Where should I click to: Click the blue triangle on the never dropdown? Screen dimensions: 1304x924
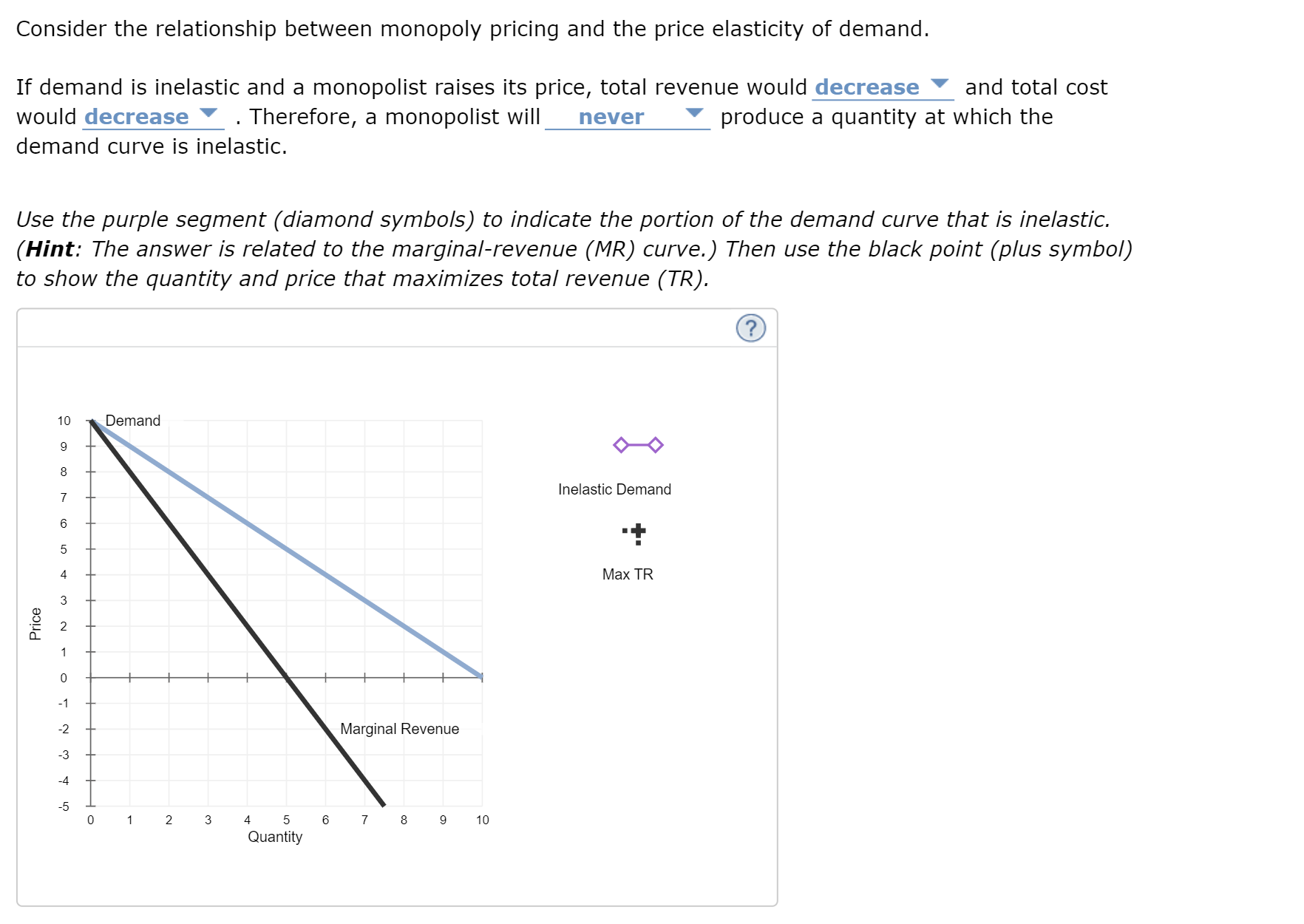tap(693, 112)
